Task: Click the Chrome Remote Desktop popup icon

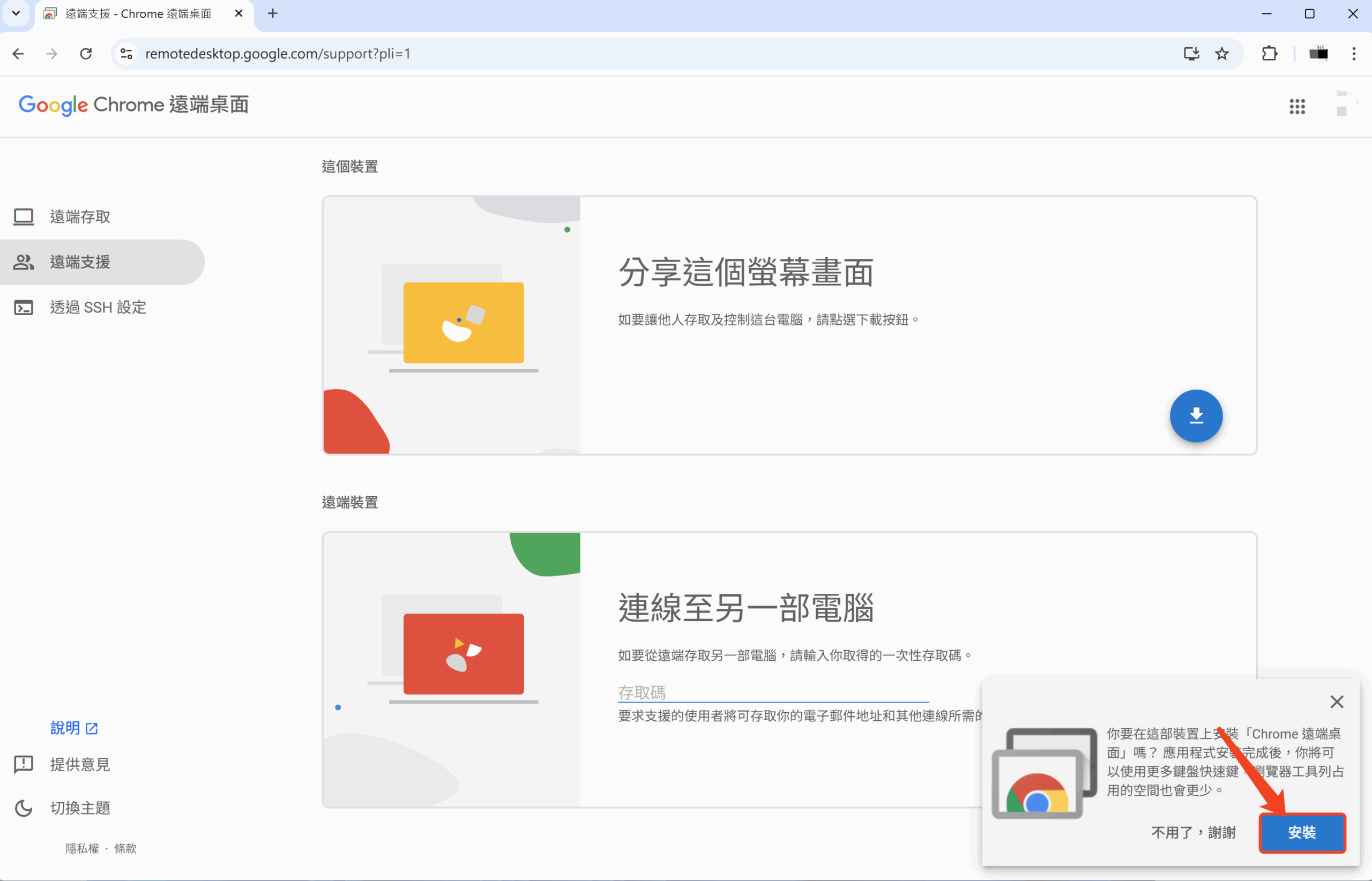Action: click(x=1043, y=772)
